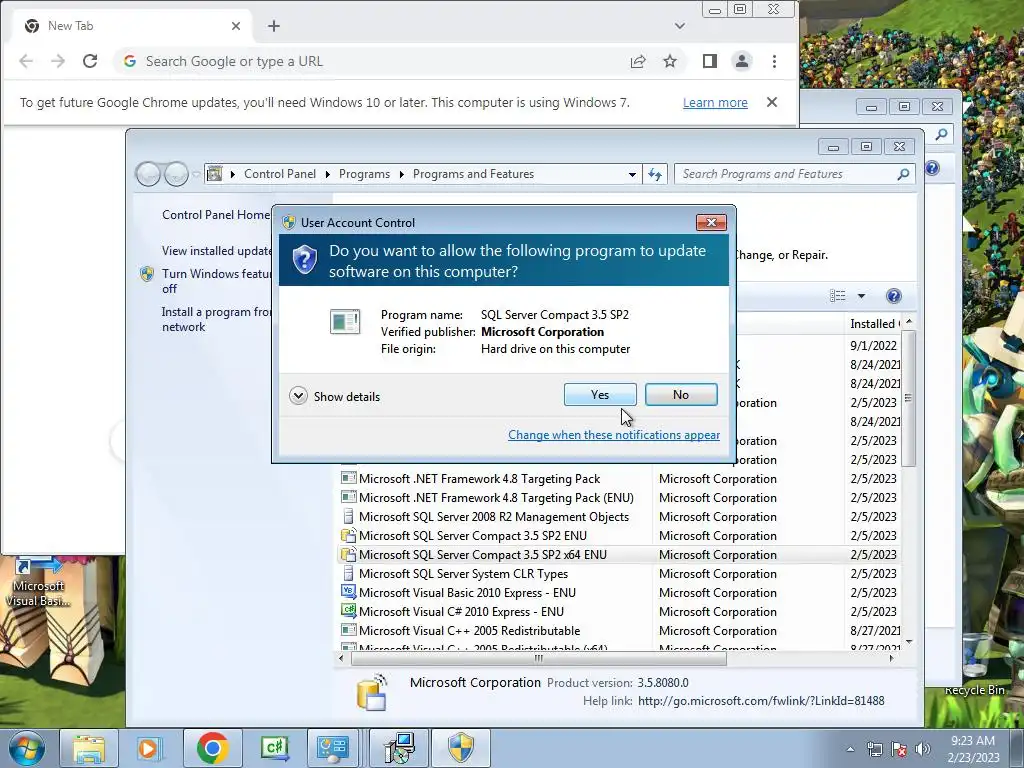Click Chrome forward arrow

click(x=58, y=61)
